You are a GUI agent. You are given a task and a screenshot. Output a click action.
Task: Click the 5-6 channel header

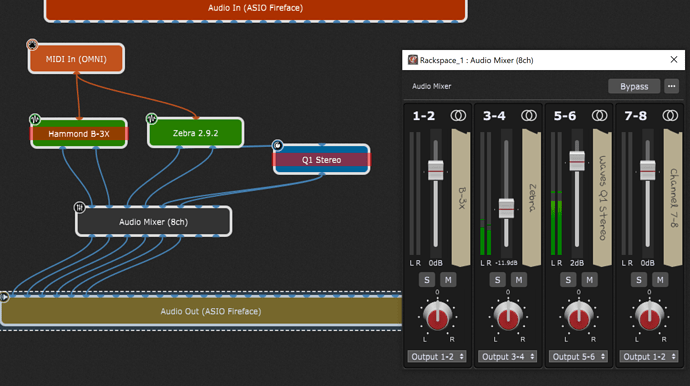coord(565,116)
